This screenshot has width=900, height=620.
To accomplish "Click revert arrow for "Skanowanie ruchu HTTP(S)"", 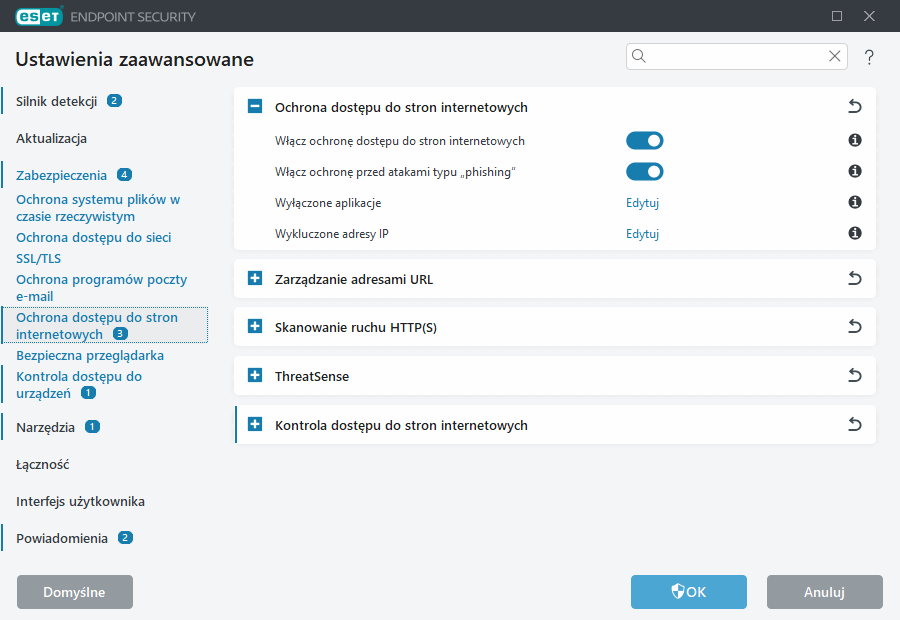I will pyautogui.click(x=854, y=327).
